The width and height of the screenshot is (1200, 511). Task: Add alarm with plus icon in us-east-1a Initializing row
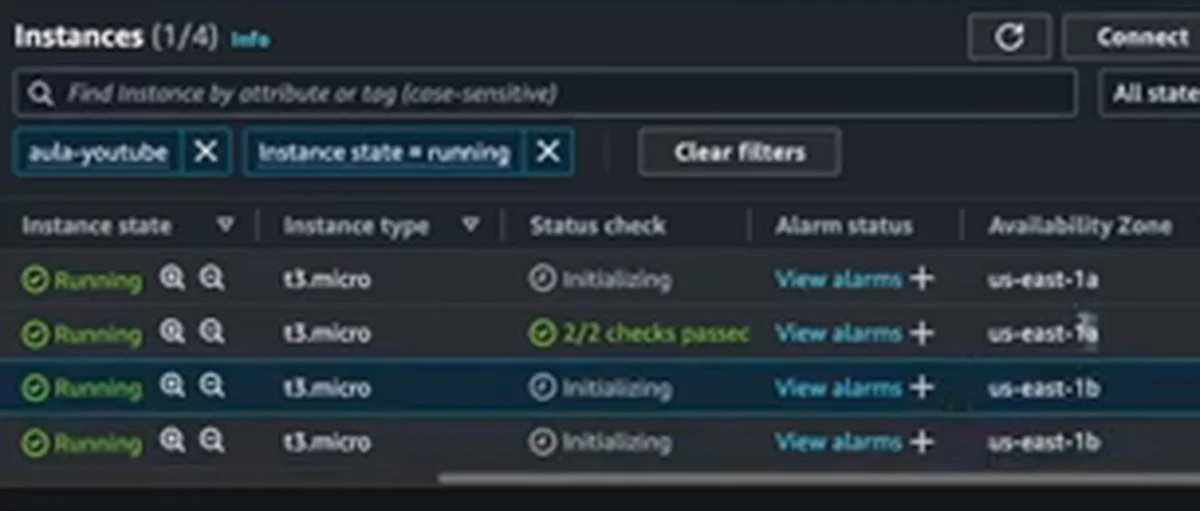[921, 279]
